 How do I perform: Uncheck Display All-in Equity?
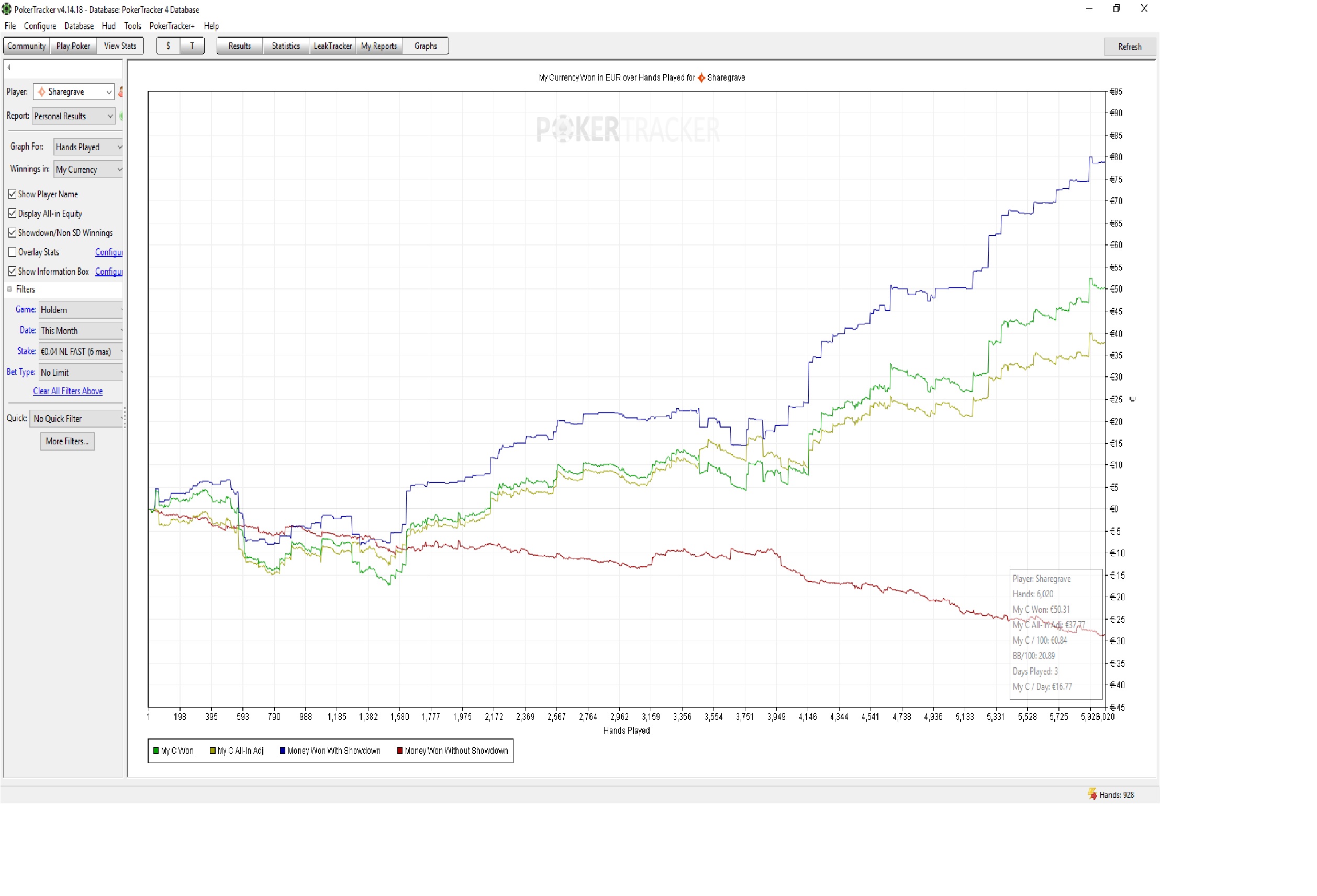coord(13,214)
